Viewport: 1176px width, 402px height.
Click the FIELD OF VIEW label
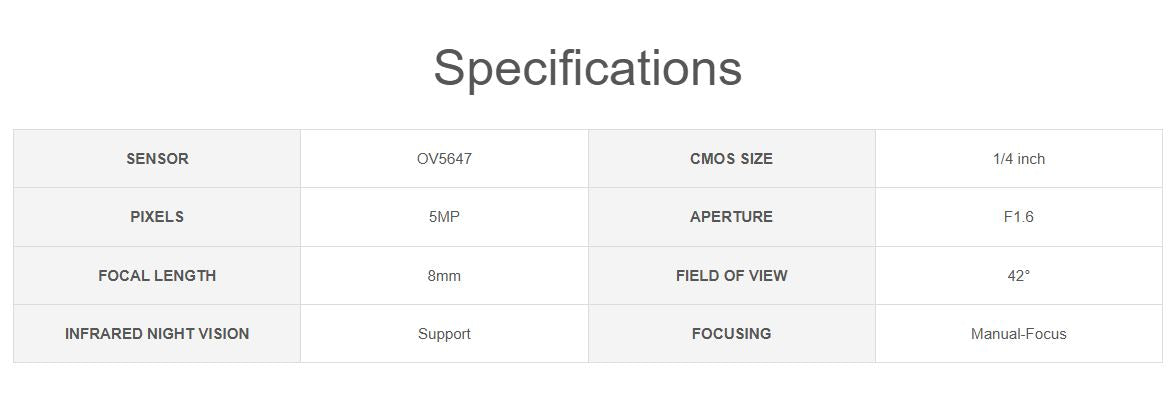point(731,276)
